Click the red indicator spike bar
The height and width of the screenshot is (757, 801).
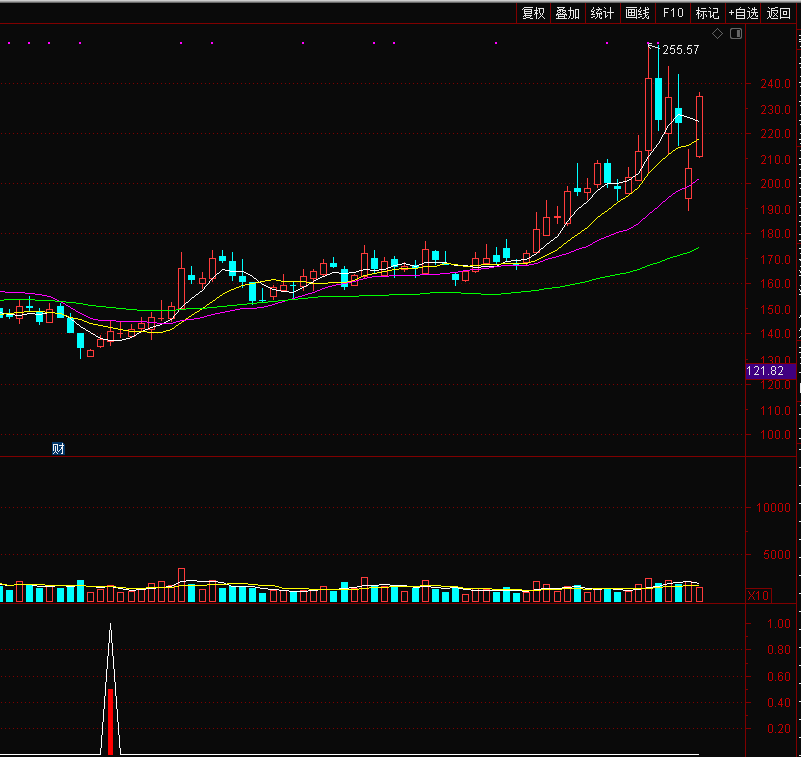click(110, 721)
